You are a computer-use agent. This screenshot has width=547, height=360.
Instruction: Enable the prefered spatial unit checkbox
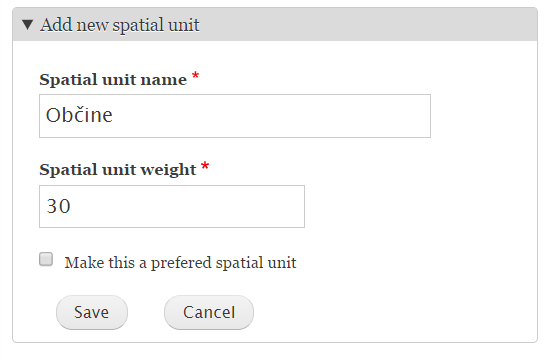(x=46, y=260)
